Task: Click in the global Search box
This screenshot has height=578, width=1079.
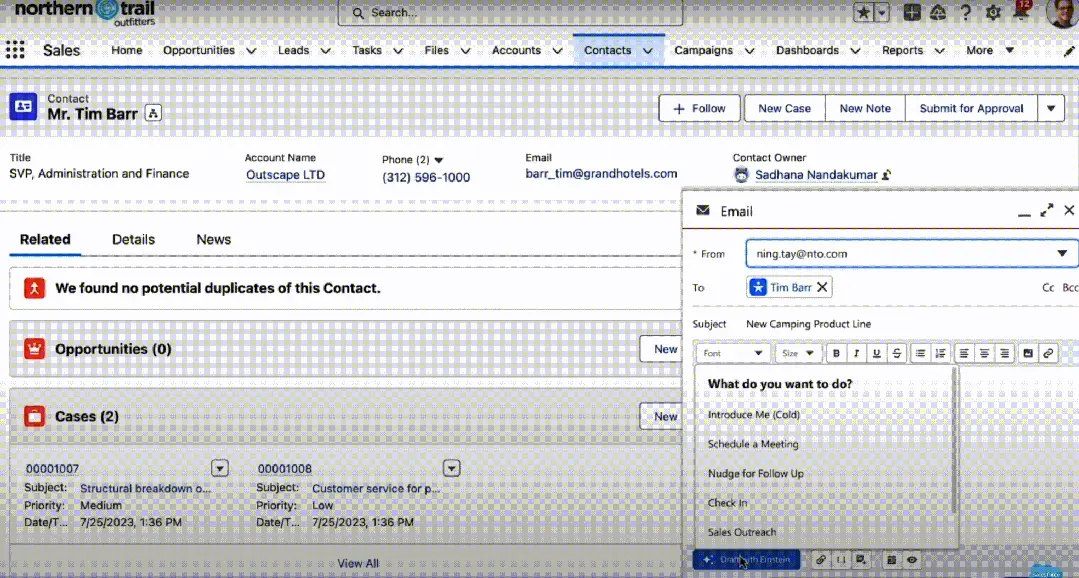Action: click(511, 12)
